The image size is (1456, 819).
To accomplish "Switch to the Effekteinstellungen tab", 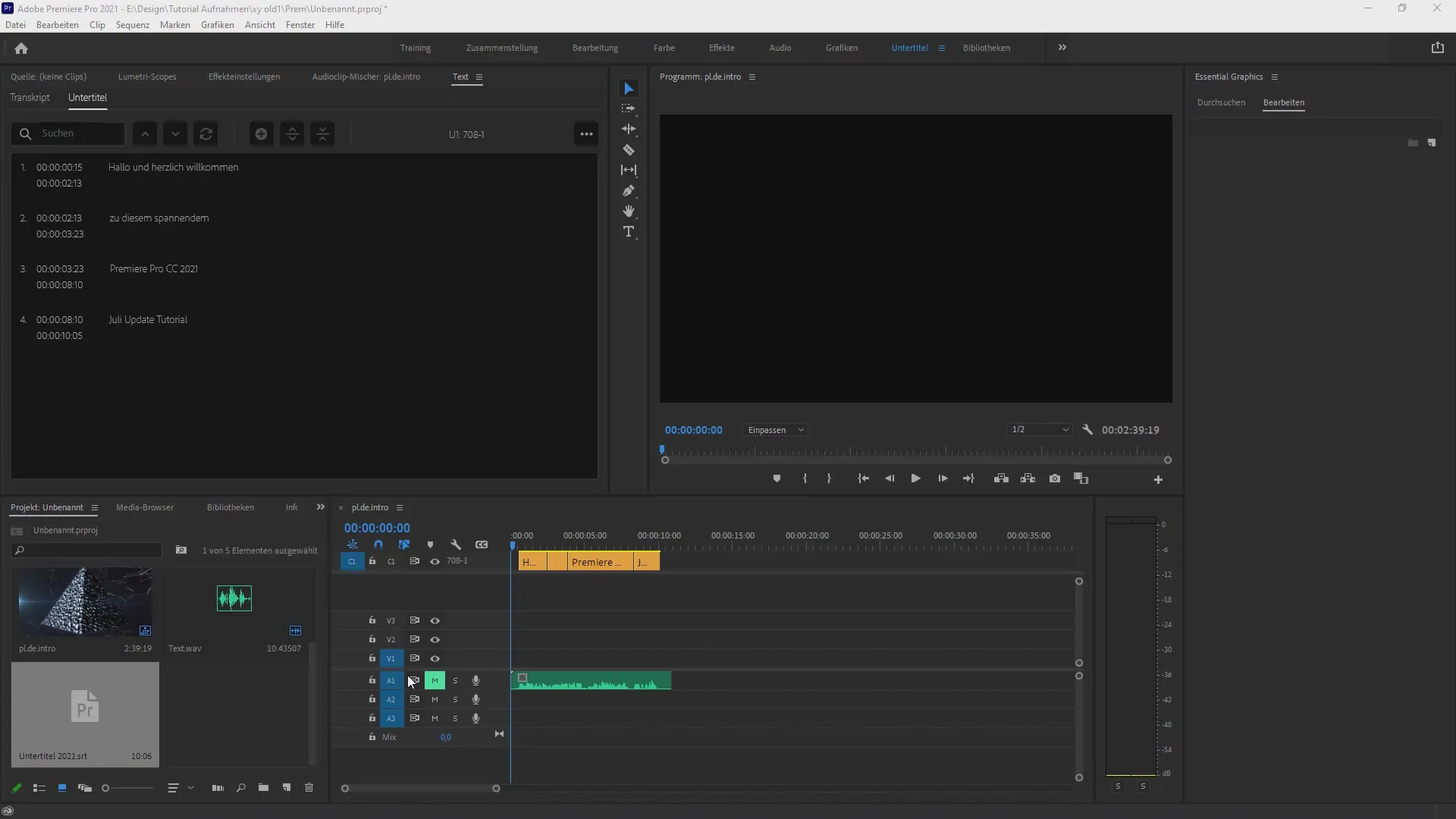I will coord(244,77).
